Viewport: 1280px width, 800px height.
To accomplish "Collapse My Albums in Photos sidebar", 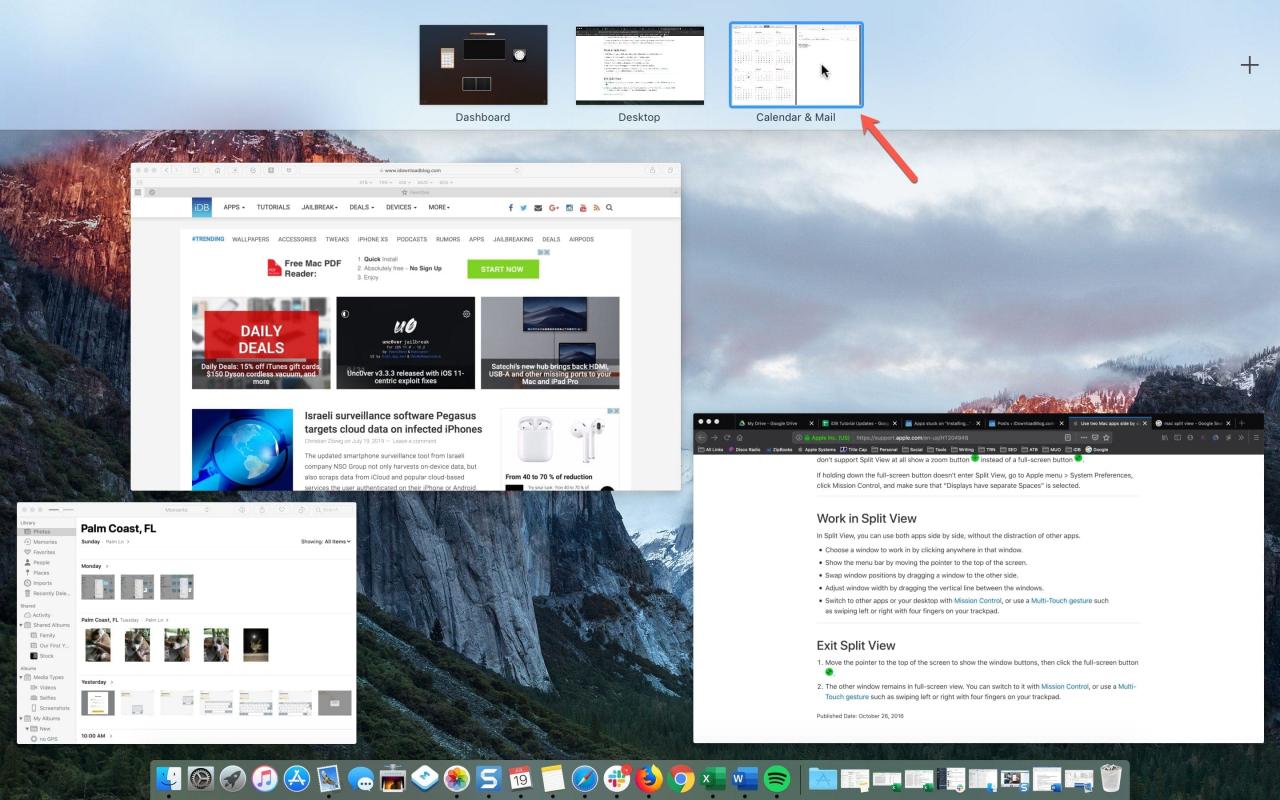I will [22, 718].
